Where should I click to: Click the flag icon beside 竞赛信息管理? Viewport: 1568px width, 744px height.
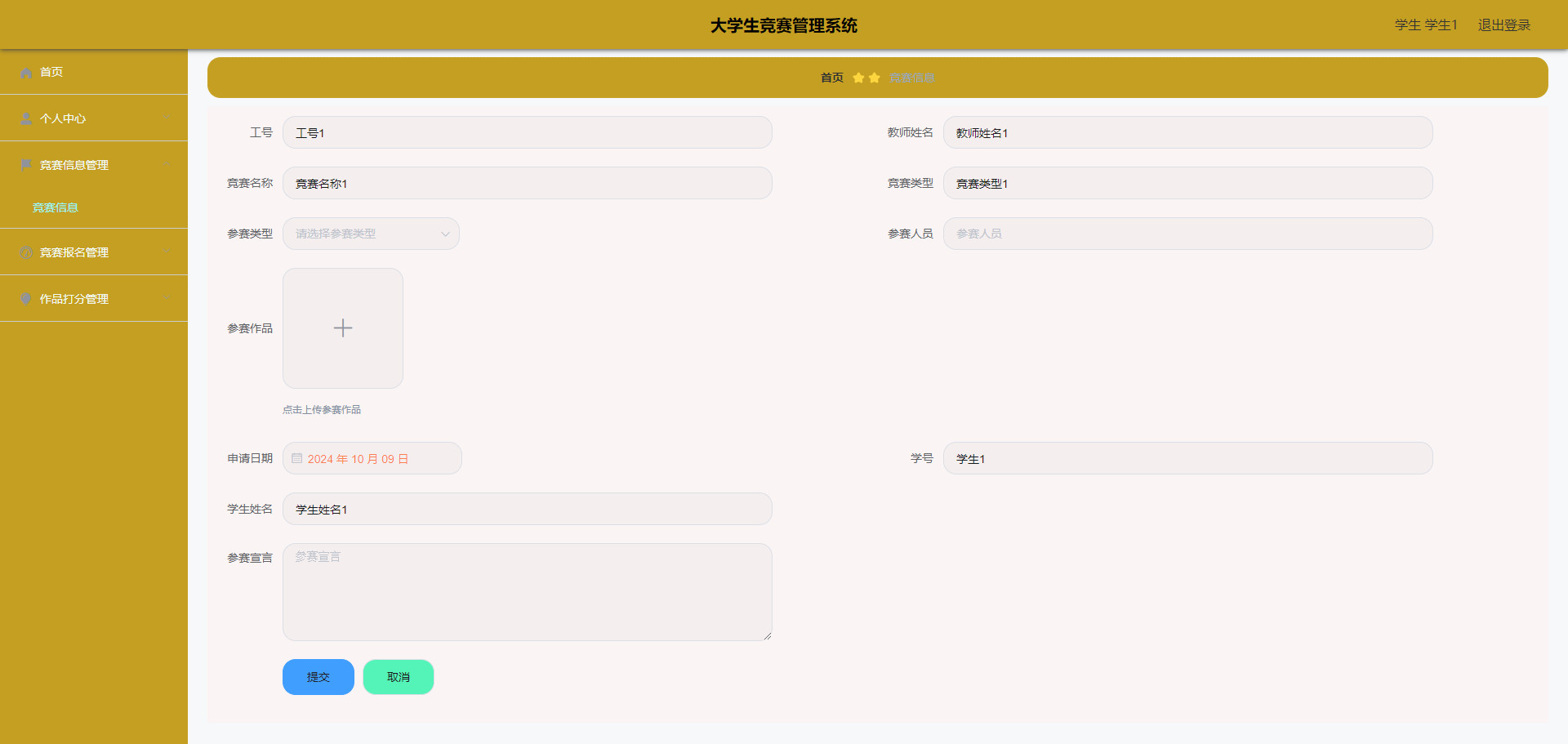coord(26,166)
